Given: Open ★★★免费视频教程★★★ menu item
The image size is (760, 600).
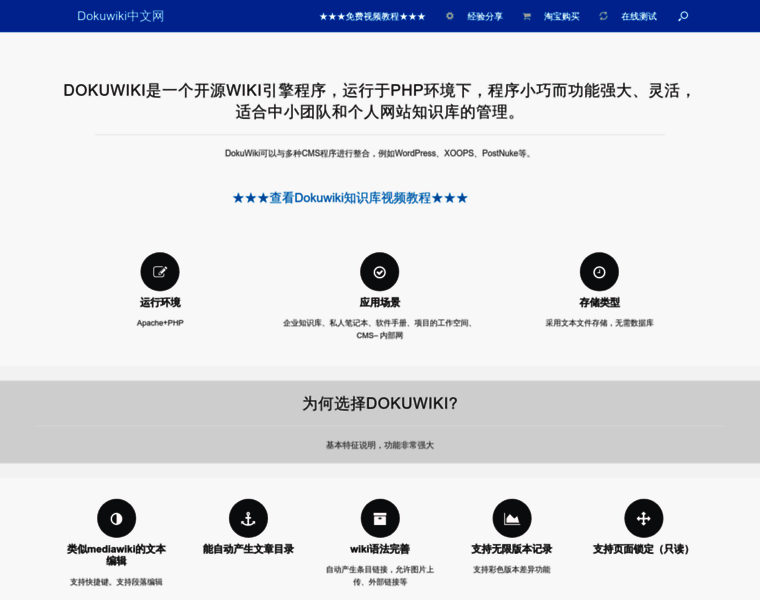Looking at the screenshot, I should [372, 16].
